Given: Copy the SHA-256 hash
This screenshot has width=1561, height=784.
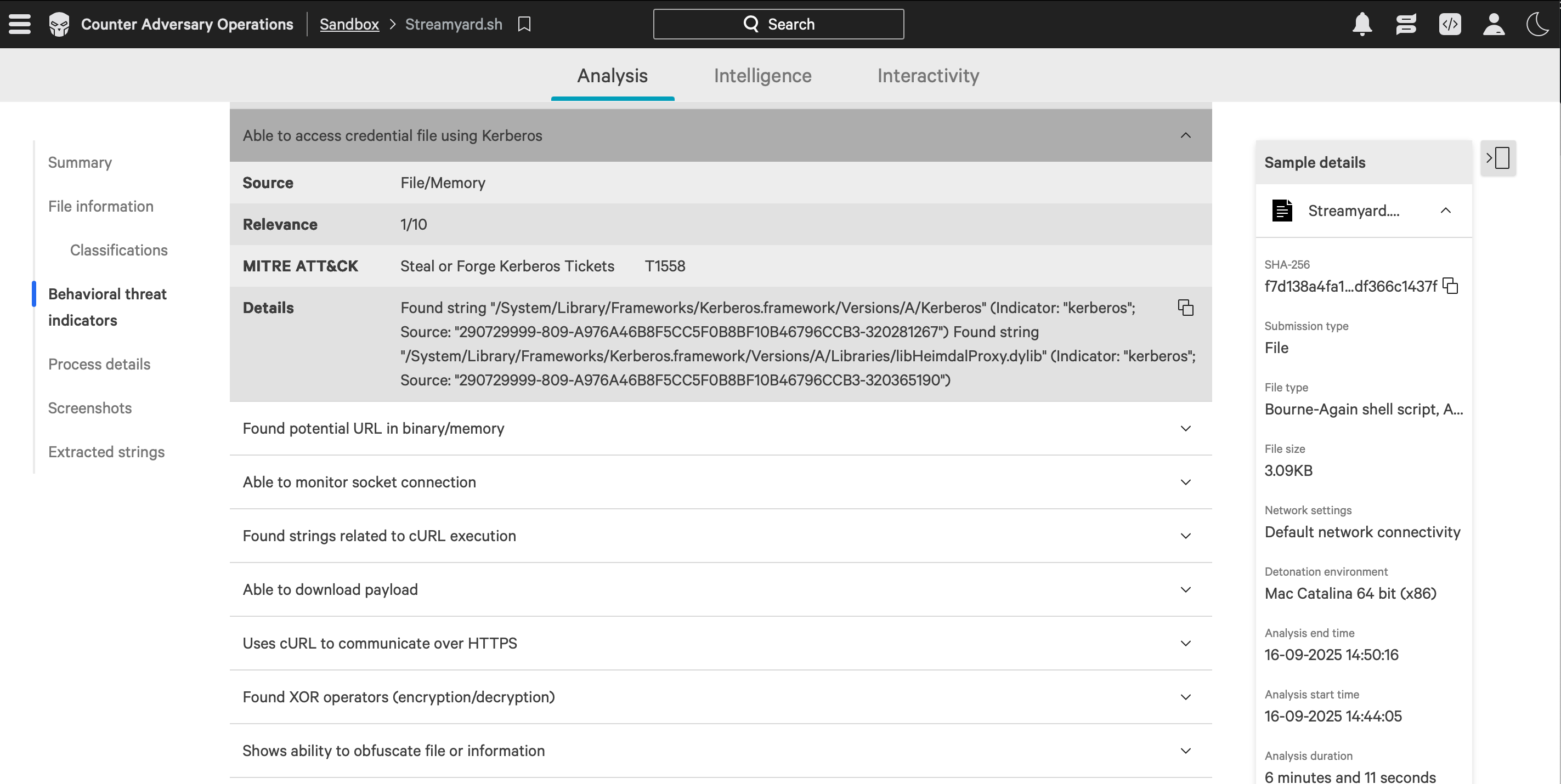Looking at the screenshot, I should [x=1450, y=286].
